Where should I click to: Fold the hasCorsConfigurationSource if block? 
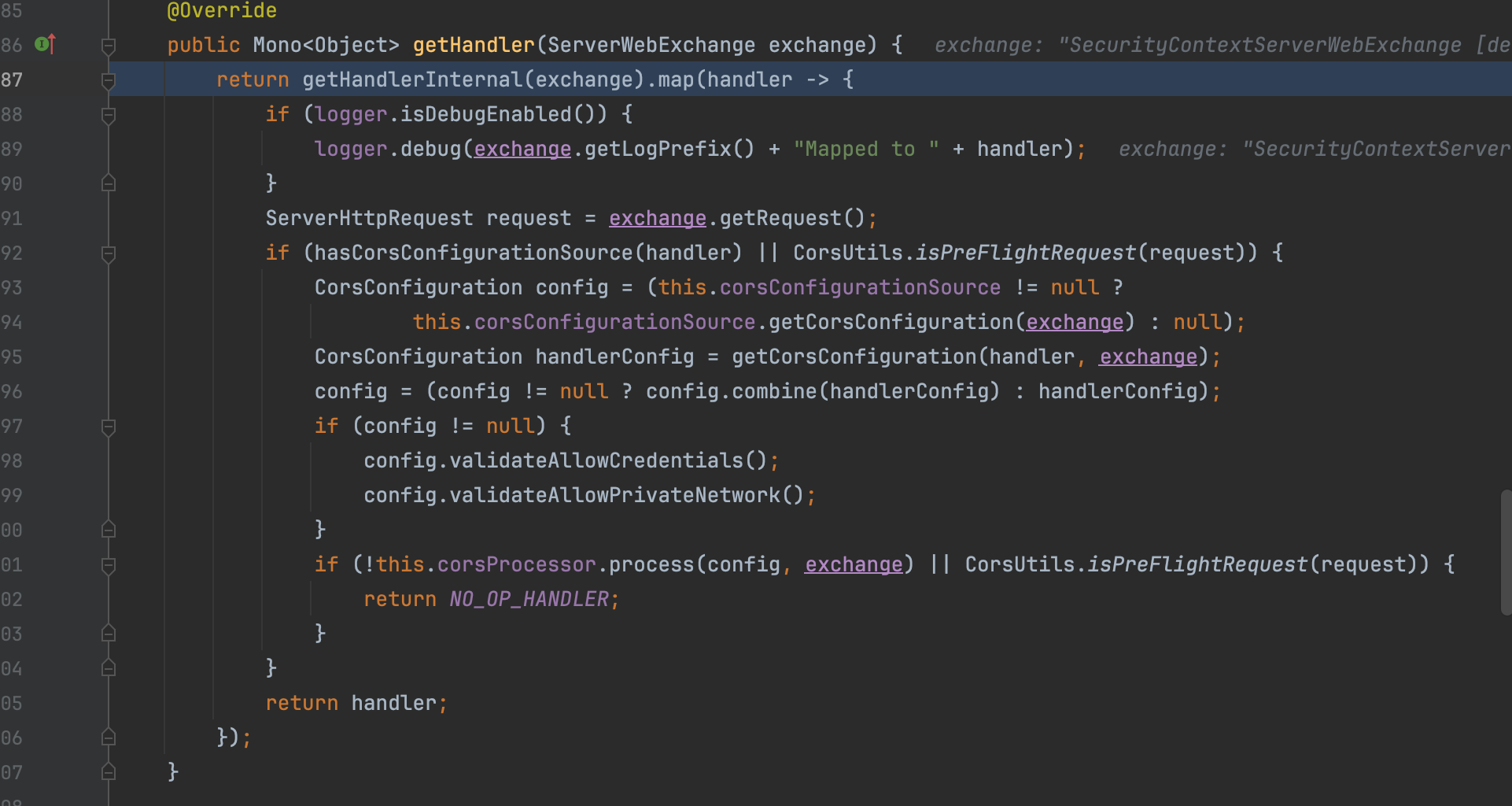(x=109, y=253)
